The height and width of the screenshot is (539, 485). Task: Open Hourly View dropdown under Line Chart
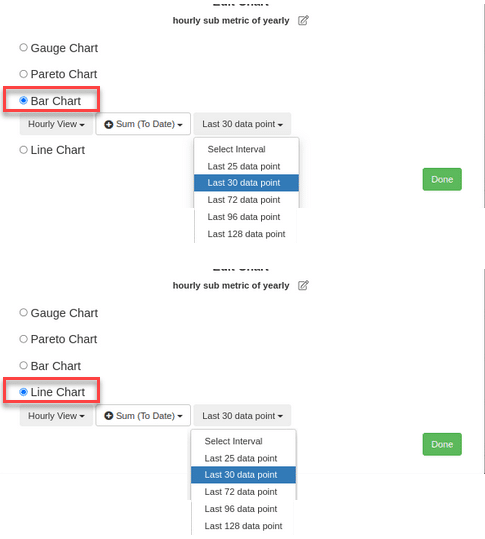(x=56, y=416)
